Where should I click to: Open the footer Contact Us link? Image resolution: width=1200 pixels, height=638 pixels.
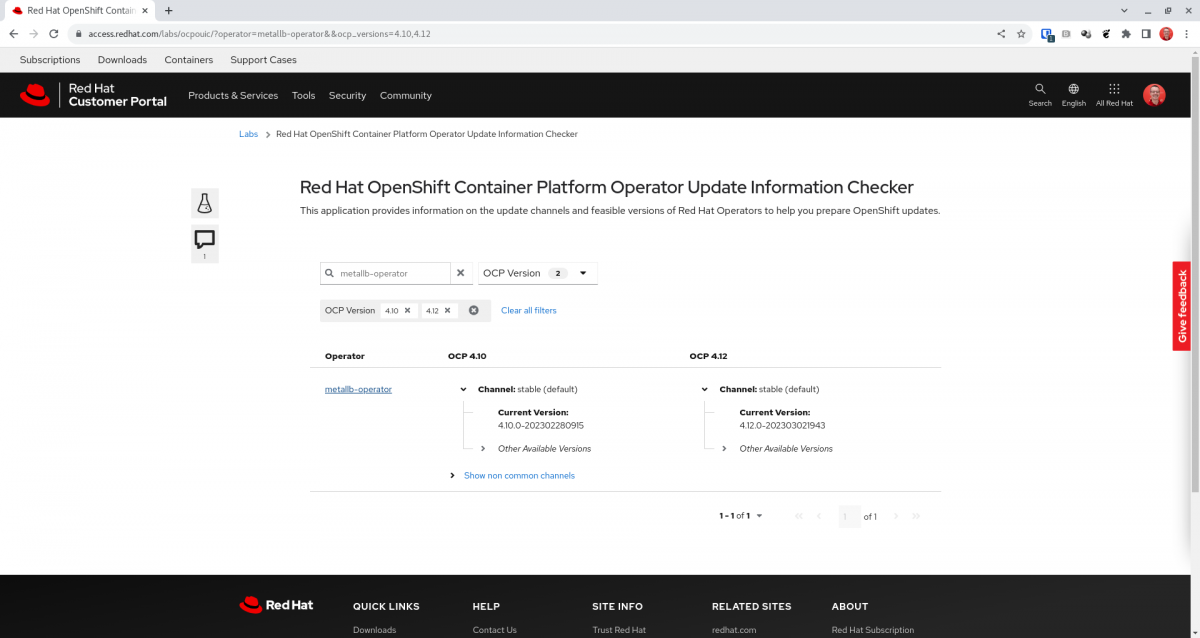[x=494, y=630]
